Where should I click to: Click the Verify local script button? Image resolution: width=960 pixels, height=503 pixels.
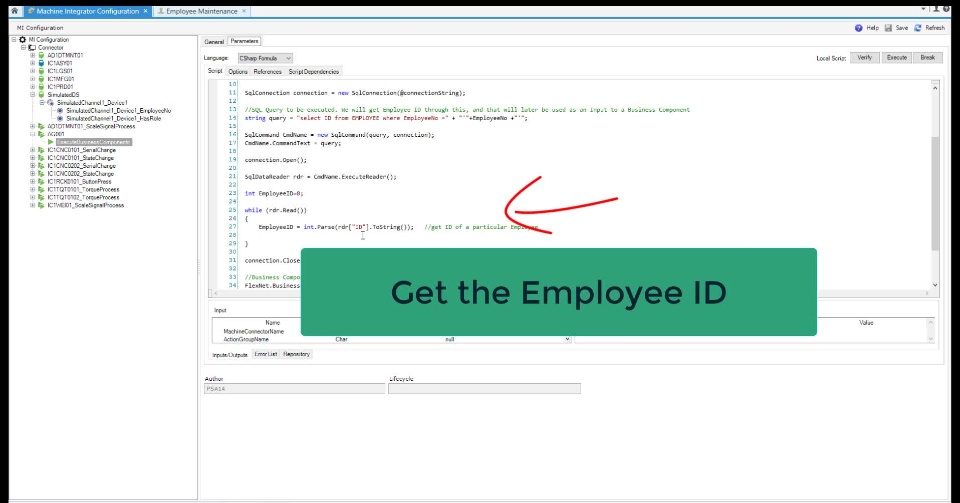(x=864, y=58)
